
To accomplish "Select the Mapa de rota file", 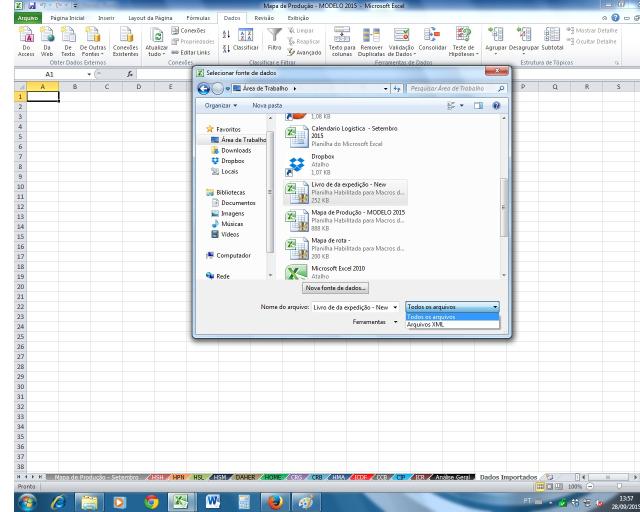I will 345,248.
